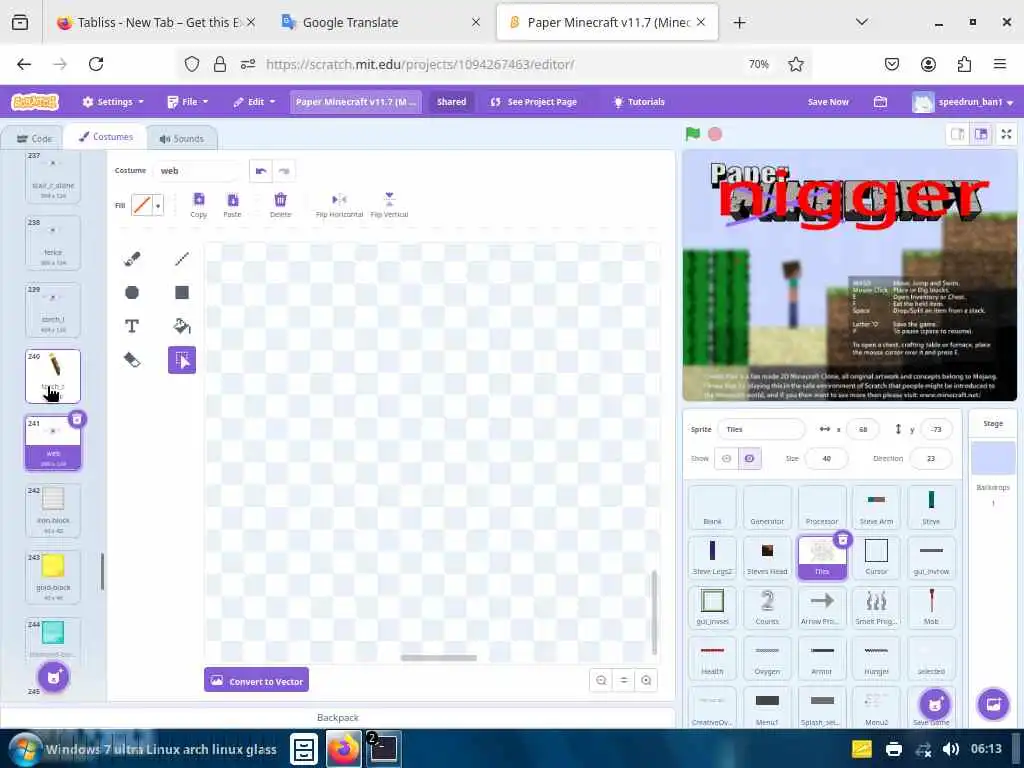The width and height of the screenshot is (1024, 768).
Task: Switch to the large stage layout
Action: (981, 134)
